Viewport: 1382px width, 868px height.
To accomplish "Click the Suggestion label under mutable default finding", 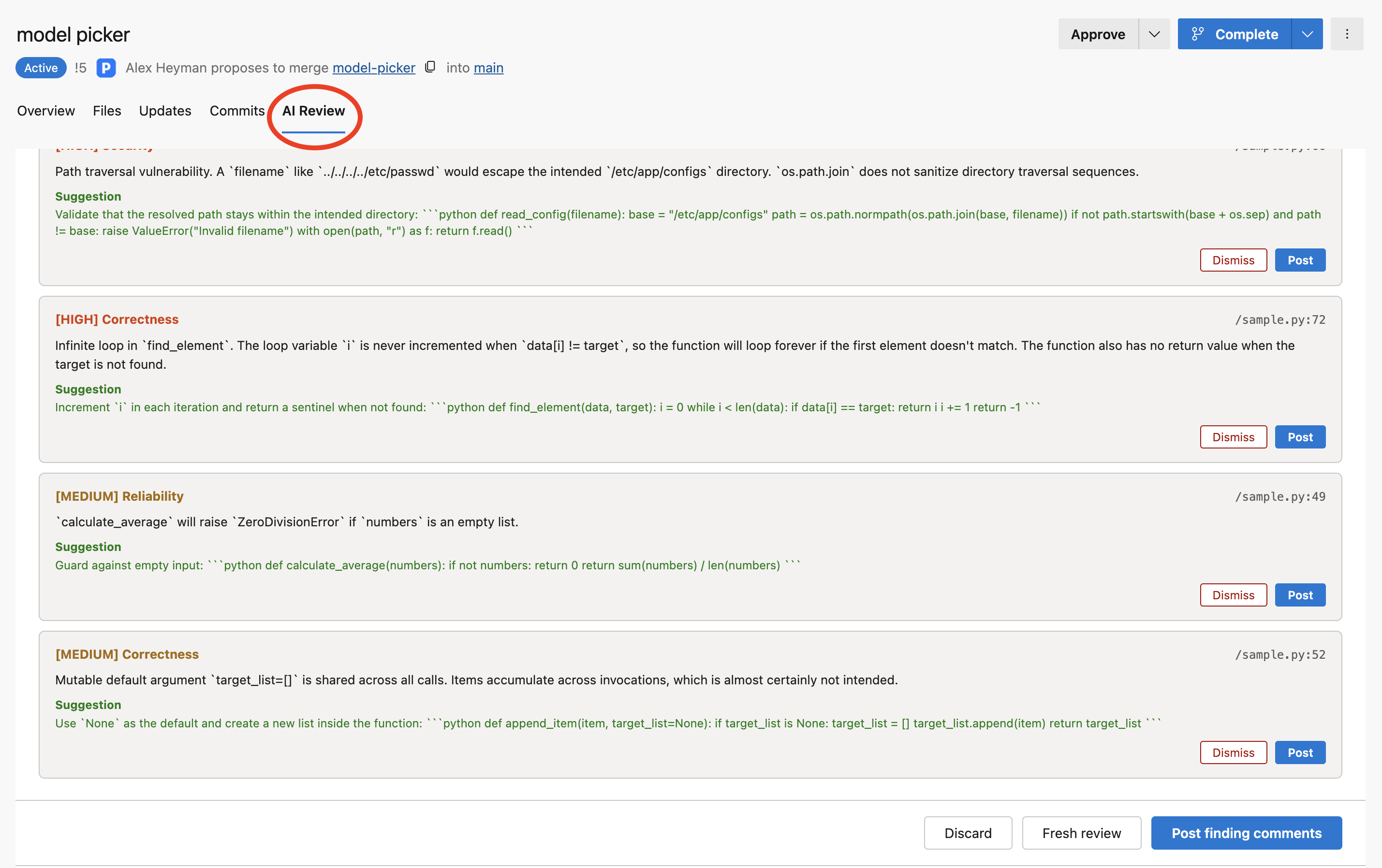I will 88,705.
